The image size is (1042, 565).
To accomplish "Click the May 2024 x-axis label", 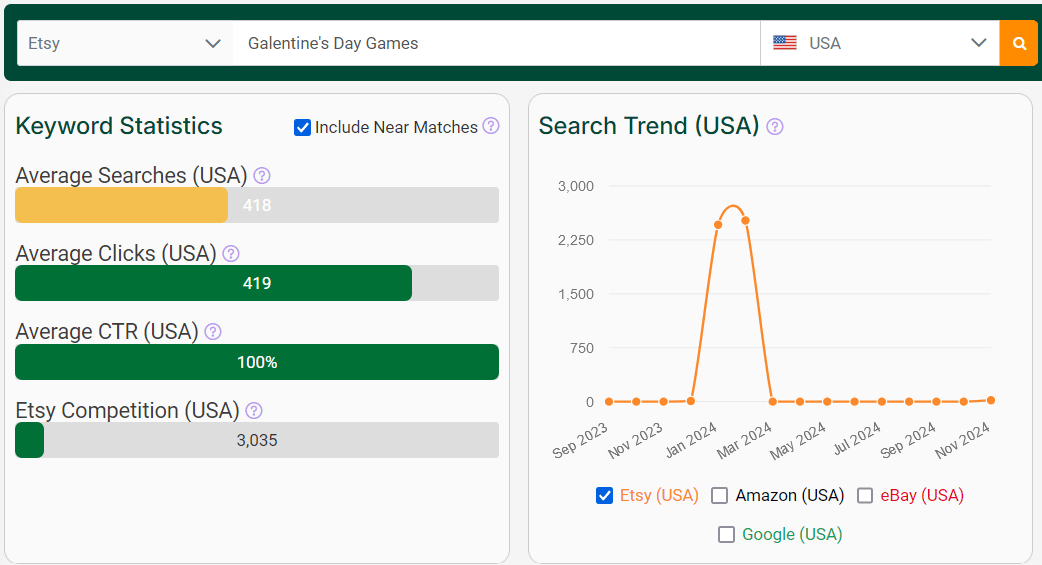I will click(x=798, y=440).
